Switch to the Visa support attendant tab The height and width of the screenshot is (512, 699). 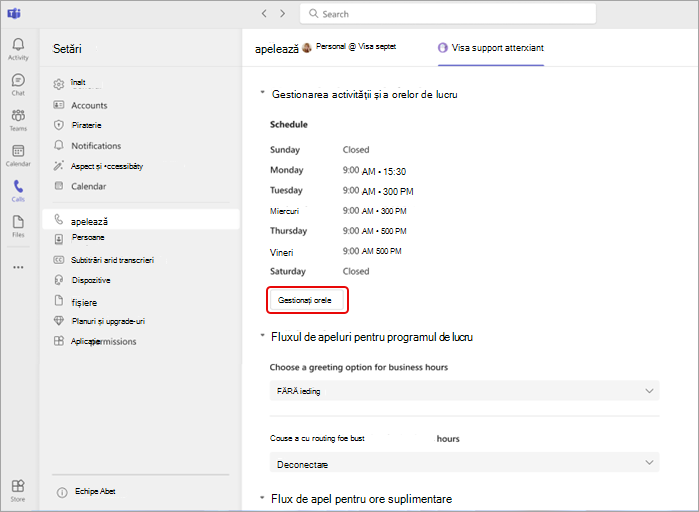pyautogui.click(x=491, y=48)
